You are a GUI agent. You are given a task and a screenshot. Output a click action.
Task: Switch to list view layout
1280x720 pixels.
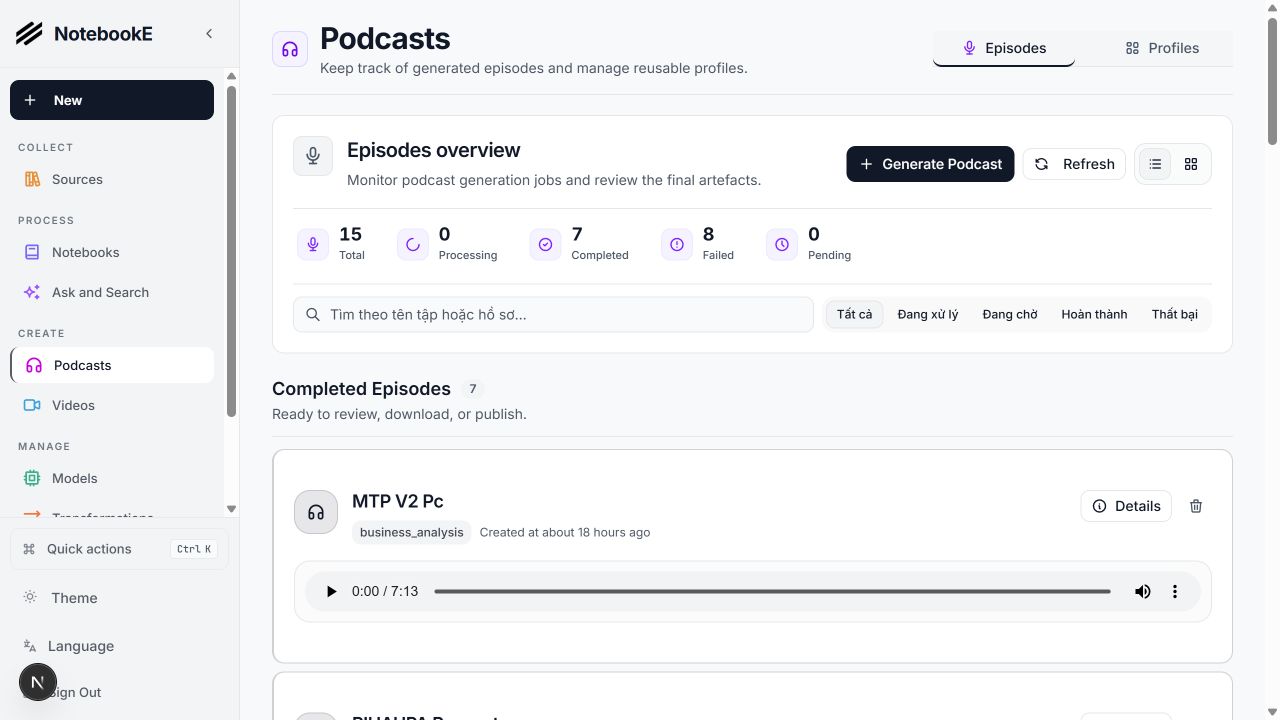1155,164
